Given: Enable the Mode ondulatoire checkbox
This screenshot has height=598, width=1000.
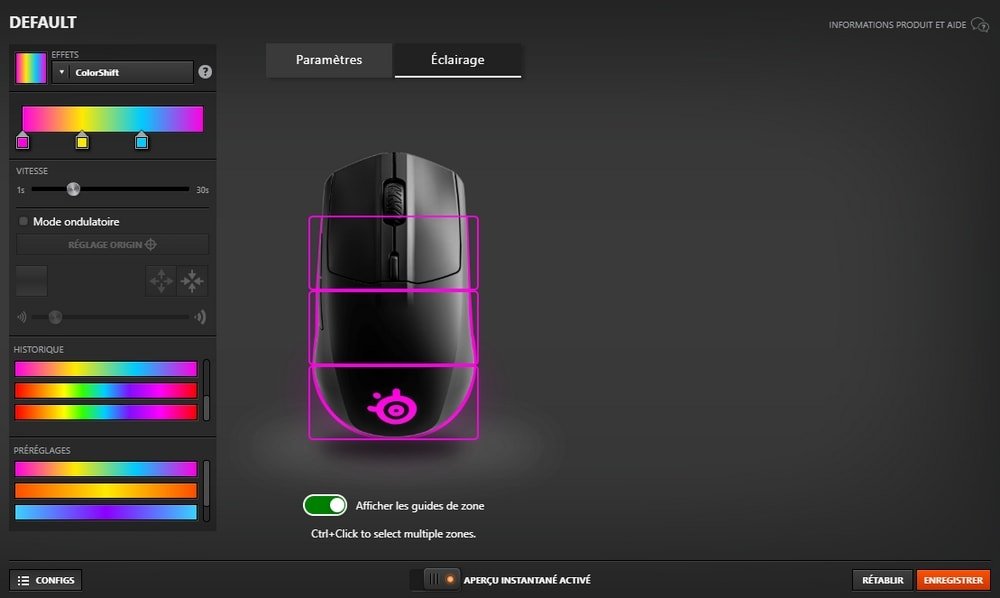Looking at the screenshot, I should (x=24, y=221).
